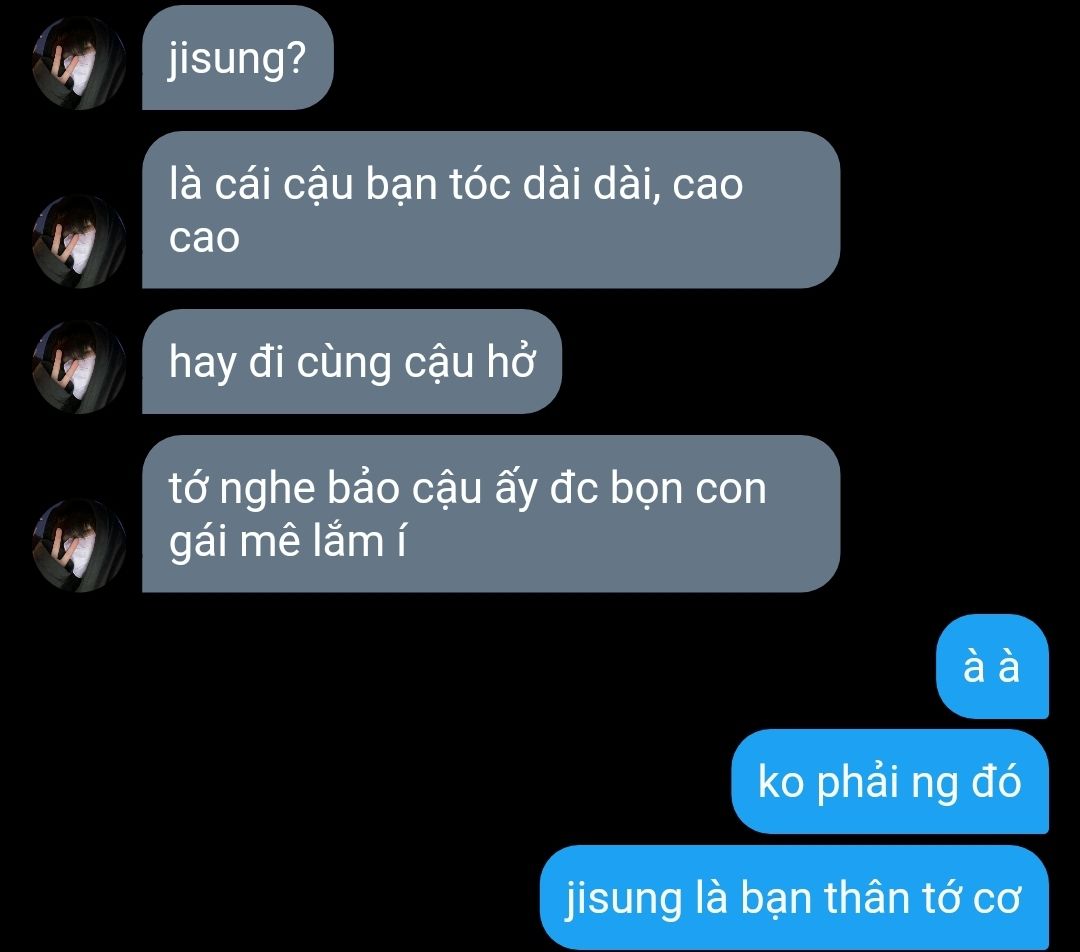Click the question mark after "jisung"
This screenshot has width=1080, height=952.
(294, 56)
